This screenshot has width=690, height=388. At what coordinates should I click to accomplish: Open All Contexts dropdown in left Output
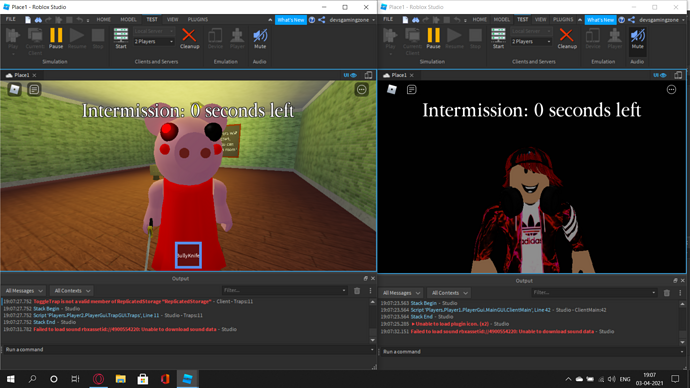[x=72, y=291]
